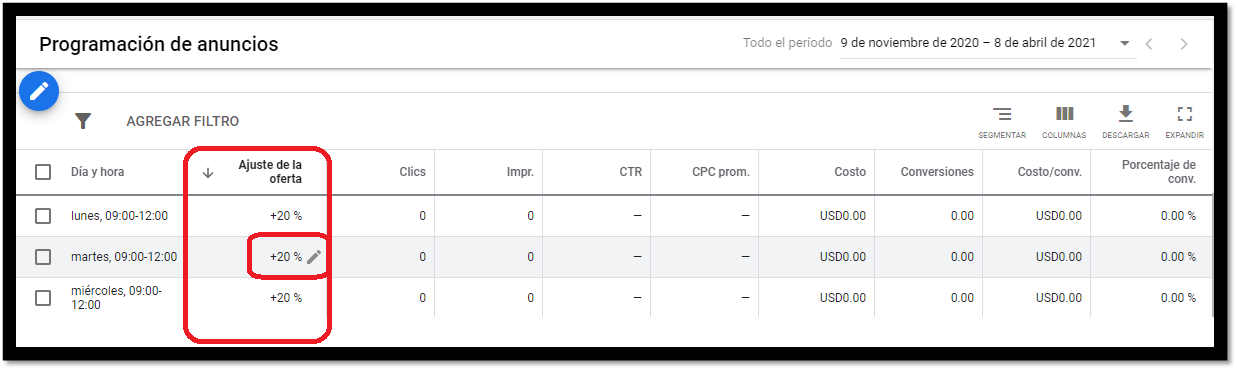Screen dimensions: 1237x370
Task: Click AGREGAR FILTRO
Action: tap(183, 121)
